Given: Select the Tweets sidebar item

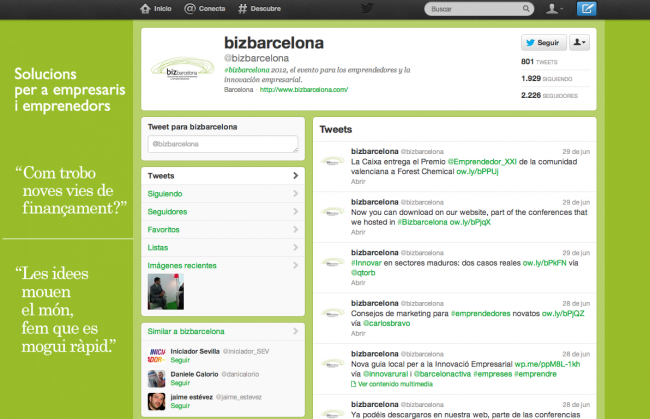Looking at the screenshot, I should pos(223,176).
